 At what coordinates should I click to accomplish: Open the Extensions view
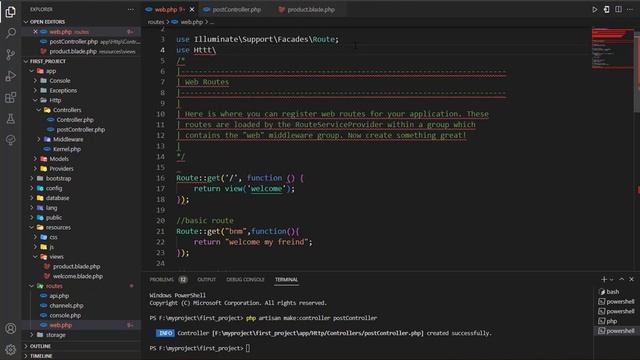pos(11,98)
